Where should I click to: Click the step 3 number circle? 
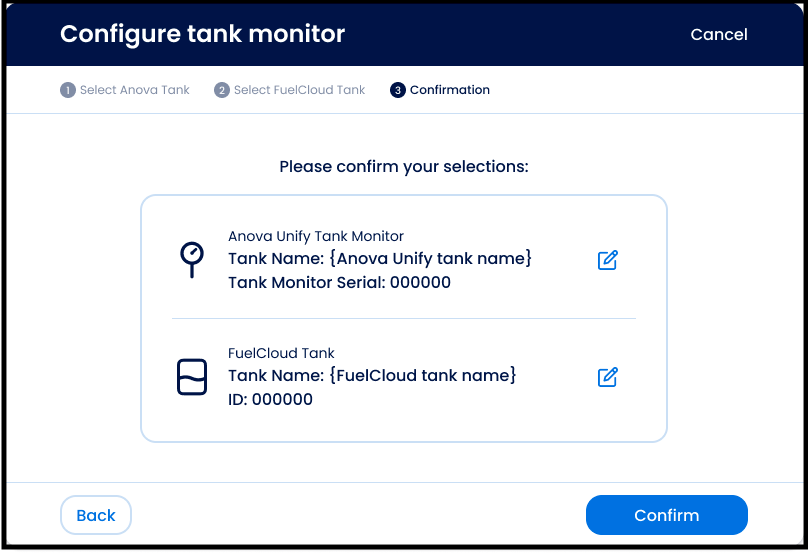coord(398,90)
